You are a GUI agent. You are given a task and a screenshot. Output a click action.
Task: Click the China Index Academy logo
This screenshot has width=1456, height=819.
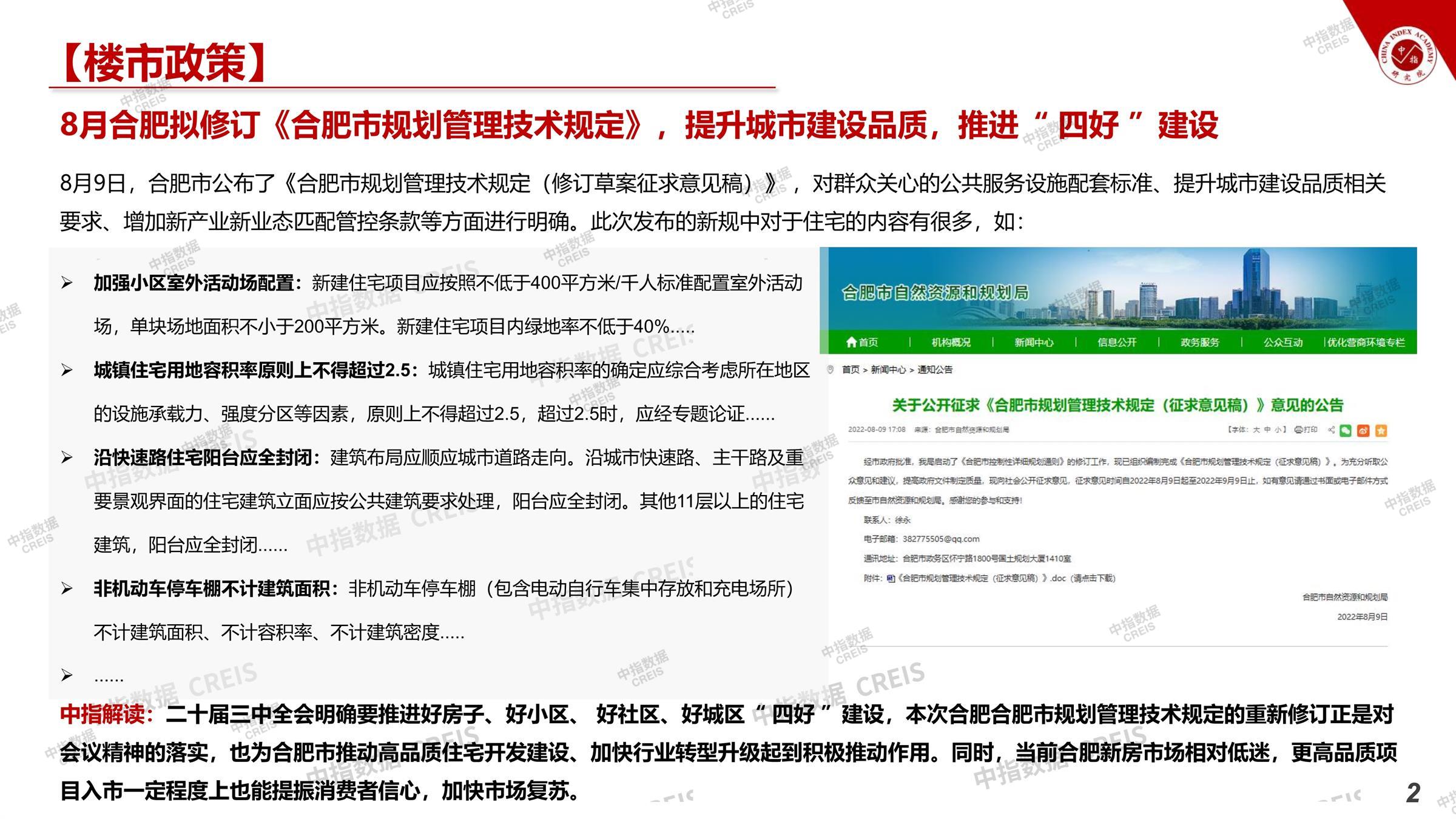(x=1407, y=56)
